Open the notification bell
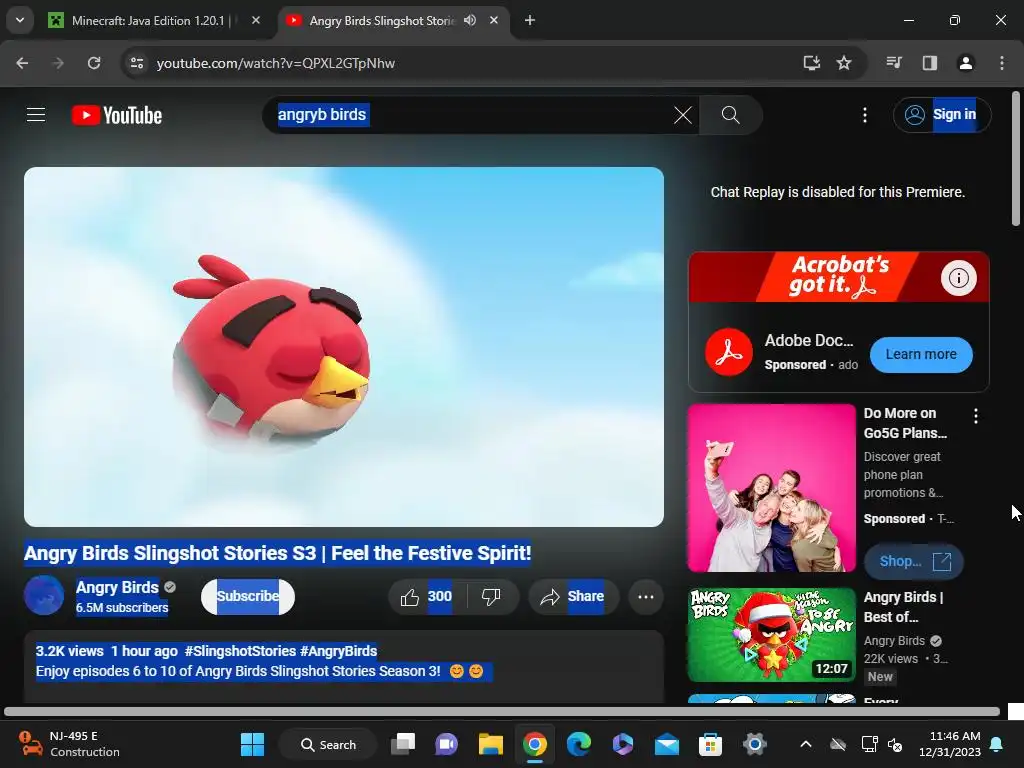The image size is (1024, 768). [997, 744]
